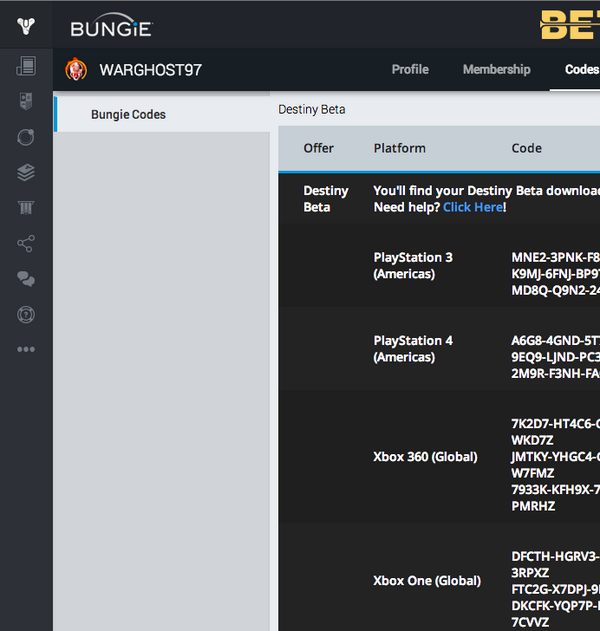Click the WARGHOST97 username
The height and width of the screenshot is (631, 600).
click(x=151, y=70)
